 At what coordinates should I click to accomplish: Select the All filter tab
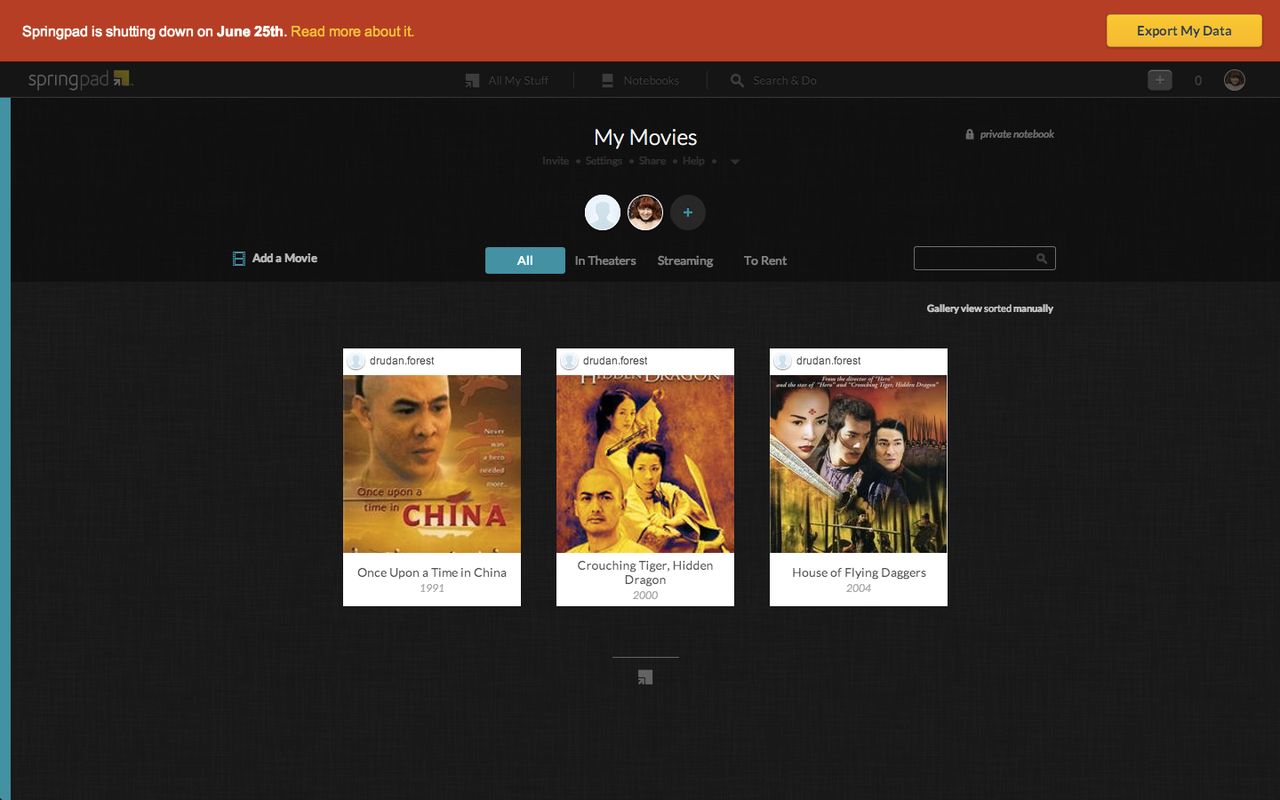525,260
